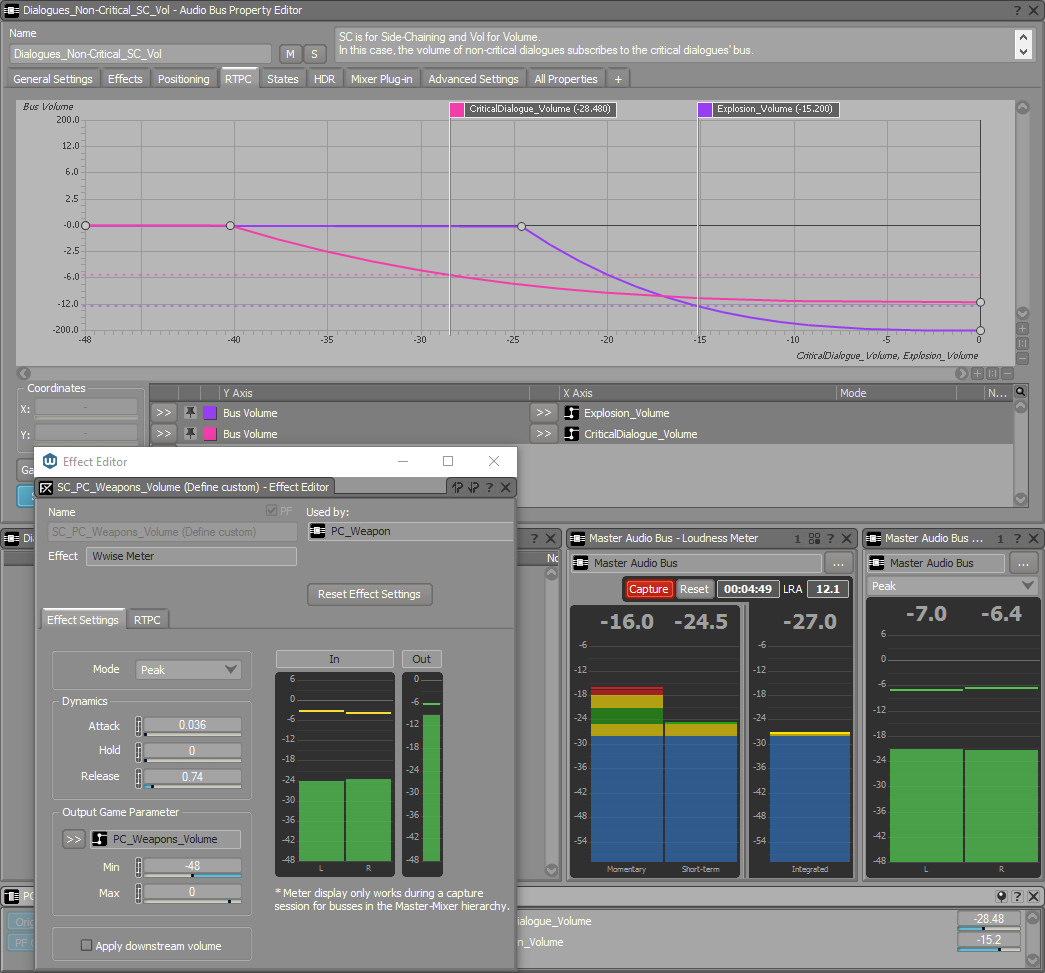
Task: Zoom in horizontally on the RTPC graph
Action: [x=977, y=374]
